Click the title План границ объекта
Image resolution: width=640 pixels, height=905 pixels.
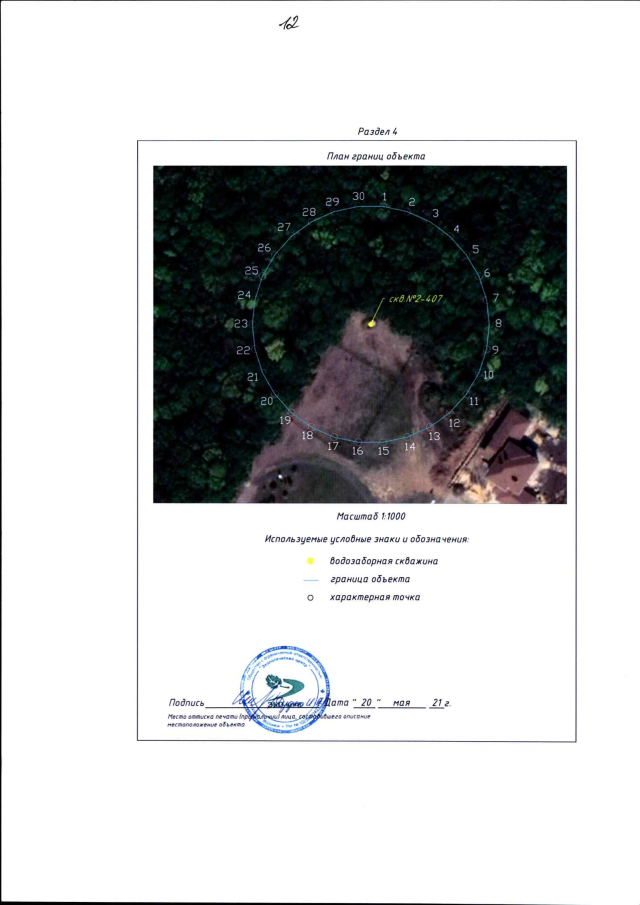[376, 156]
